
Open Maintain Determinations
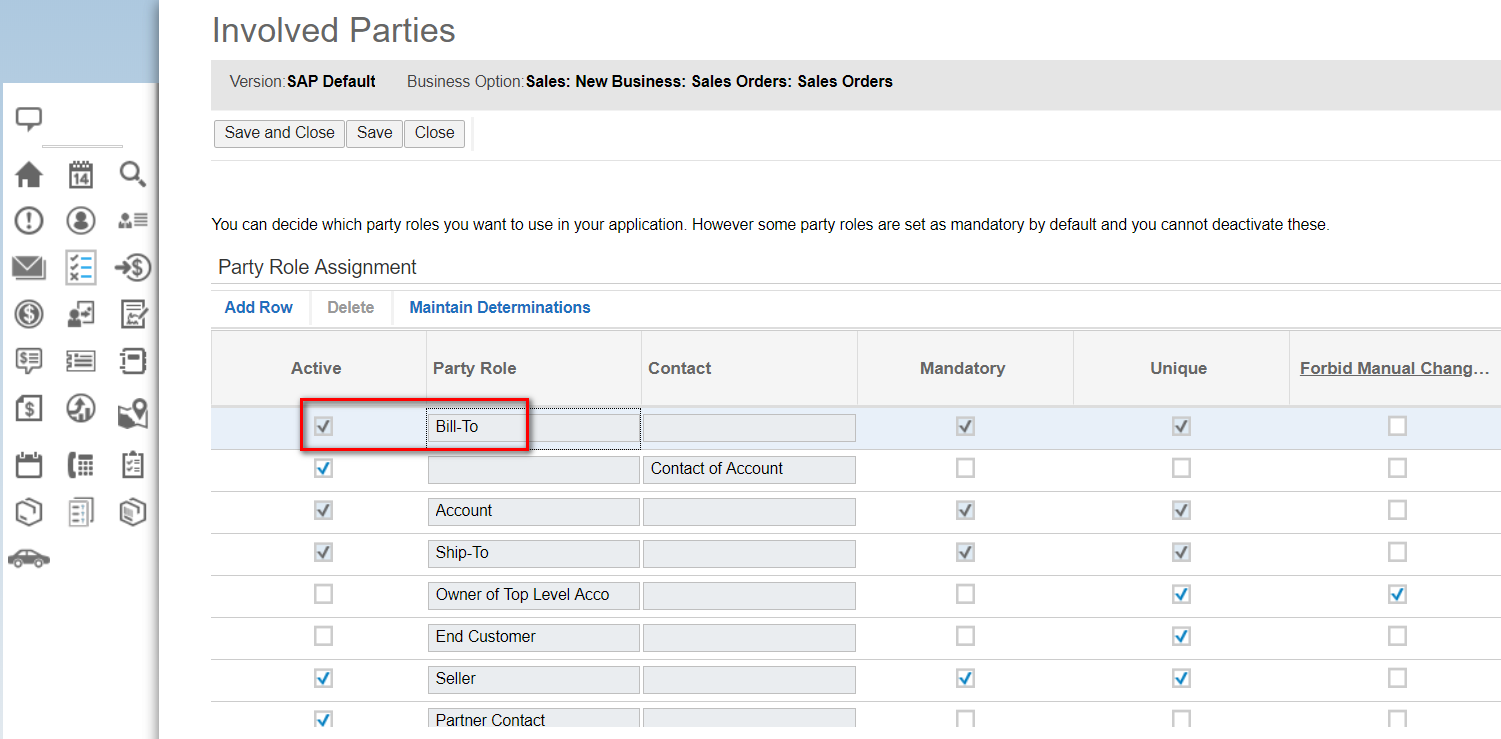click(500, 307)
